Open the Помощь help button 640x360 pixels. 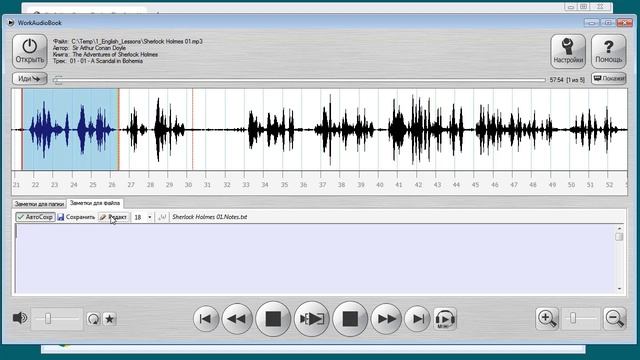pos(608,51)
